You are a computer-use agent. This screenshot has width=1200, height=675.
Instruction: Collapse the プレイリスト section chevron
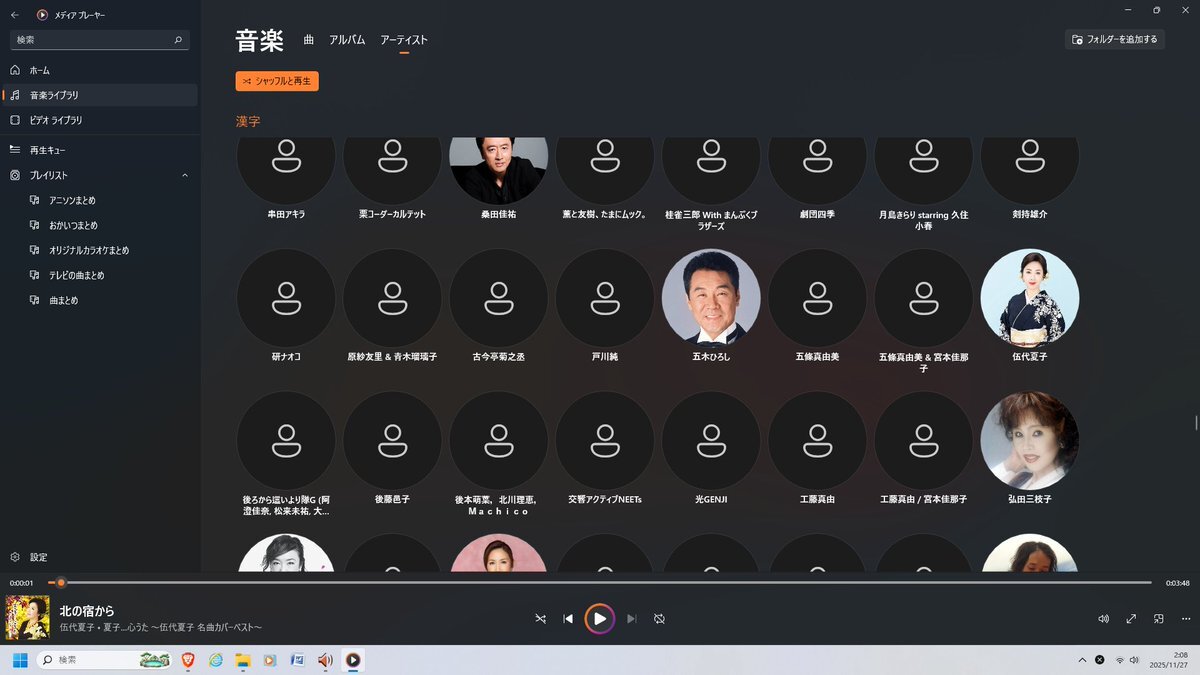click(x=185, y=175)
